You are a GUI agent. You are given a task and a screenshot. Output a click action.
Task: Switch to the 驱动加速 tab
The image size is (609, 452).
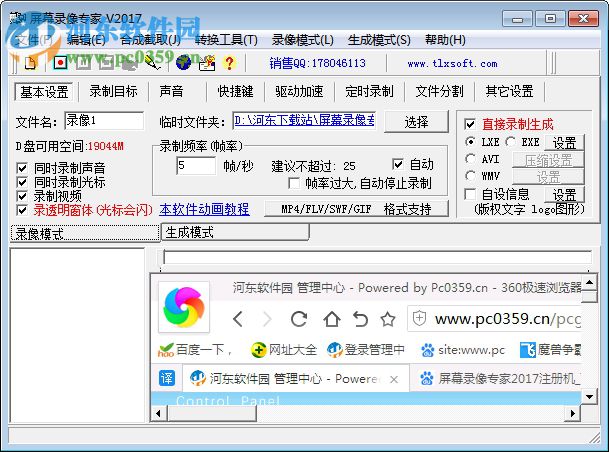coord(299,91)
